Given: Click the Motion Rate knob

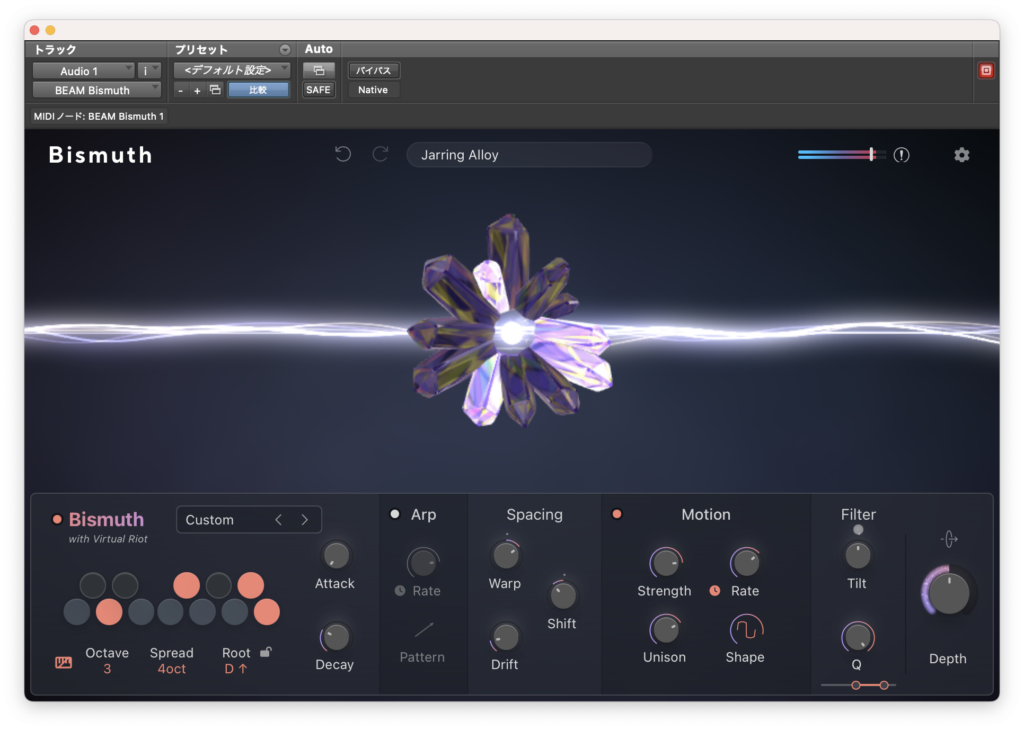Looking at the screenshot, I should (x=745, y=563).
